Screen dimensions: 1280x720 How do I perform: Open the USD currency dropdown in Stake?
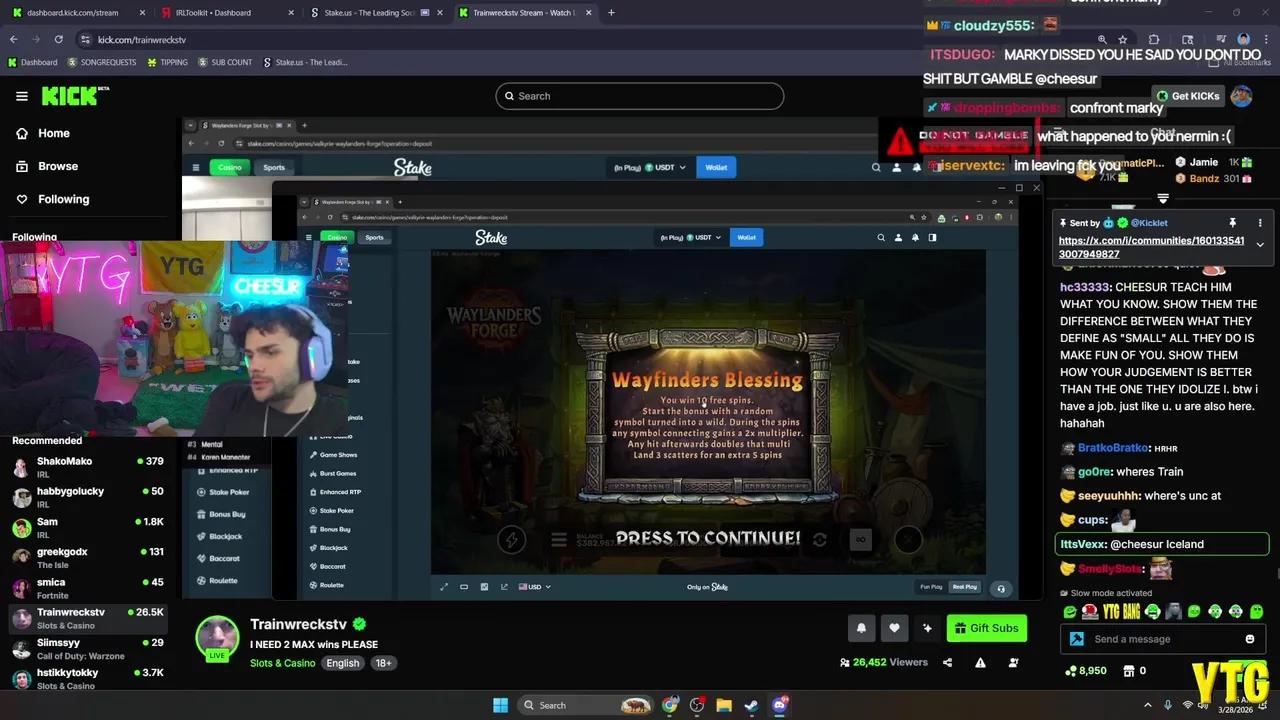[x=535, y=587]
